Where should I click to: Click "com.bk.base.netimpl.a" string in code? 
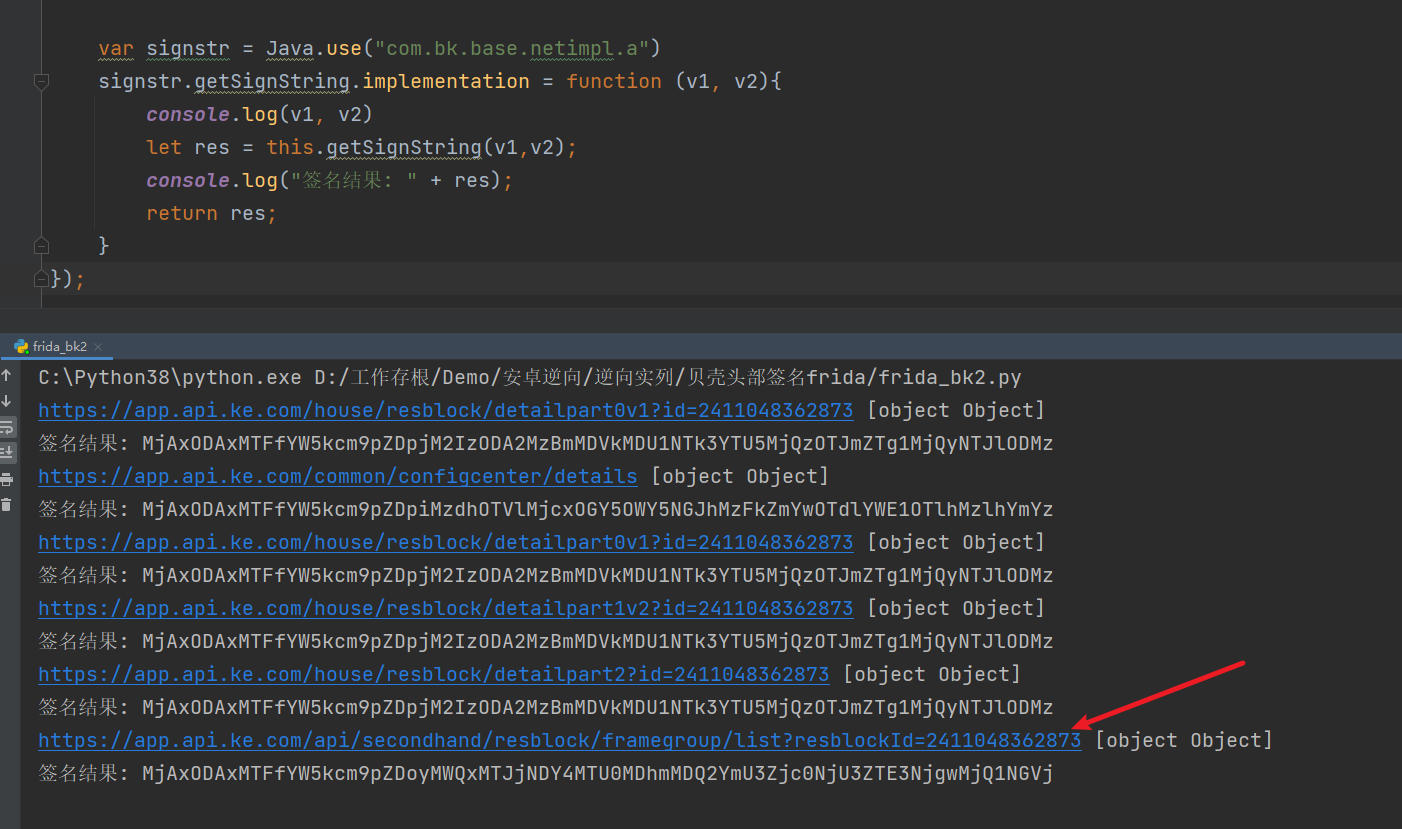click(512, 48)
